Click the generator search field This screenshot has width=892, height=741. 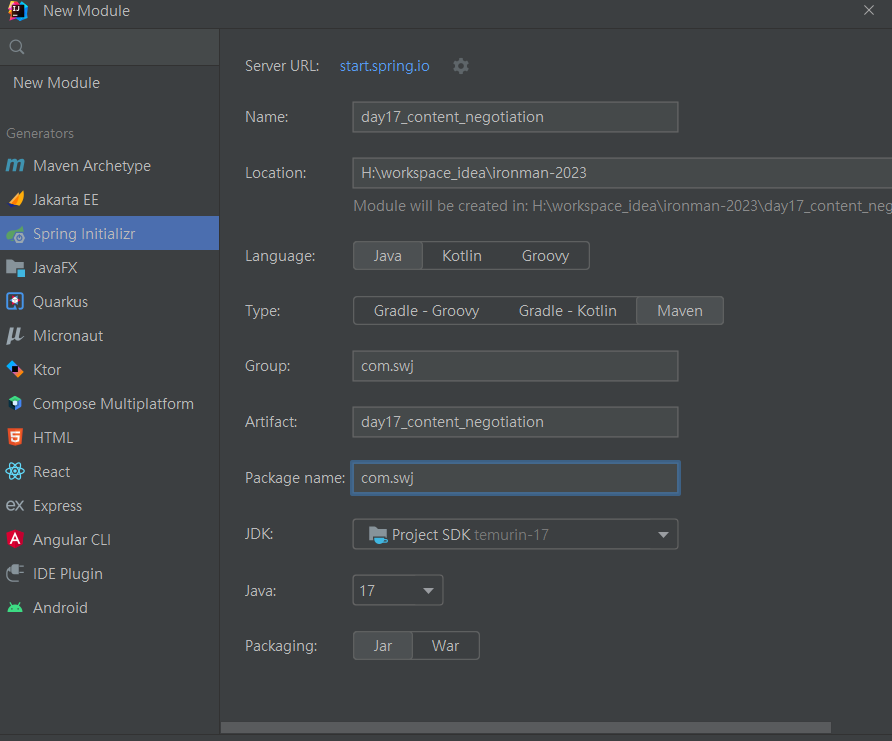pos(109,47)
